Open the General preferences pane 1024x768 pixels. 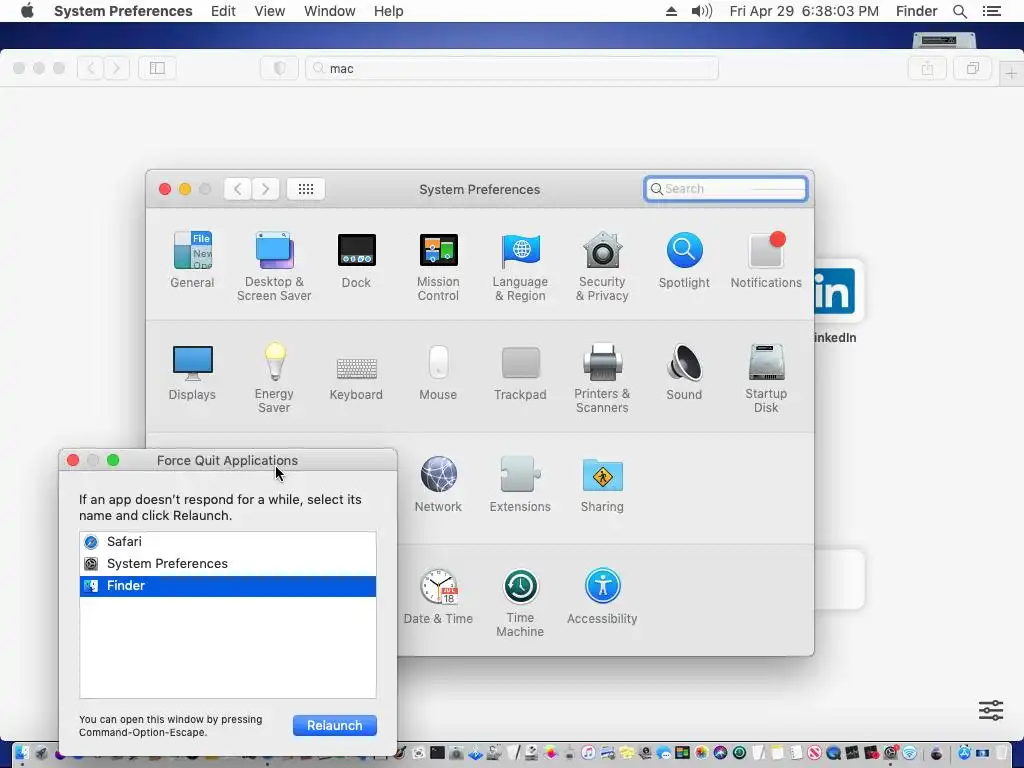pos(192,259)
